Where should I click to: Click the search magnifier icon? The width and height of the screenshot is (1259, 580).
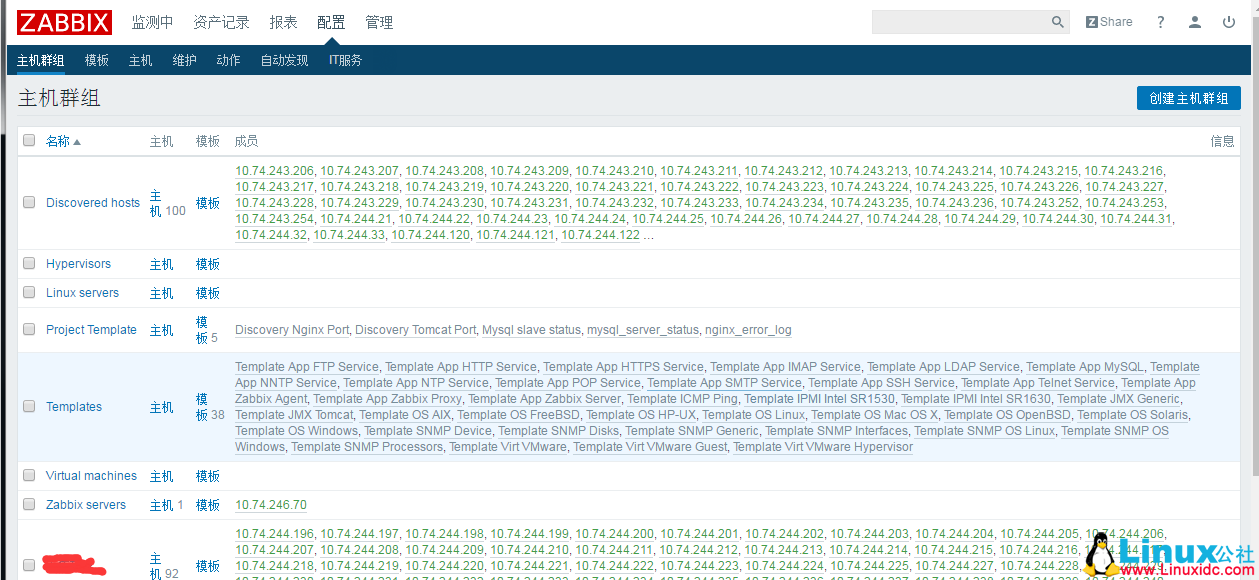[x=1057, y=22]
